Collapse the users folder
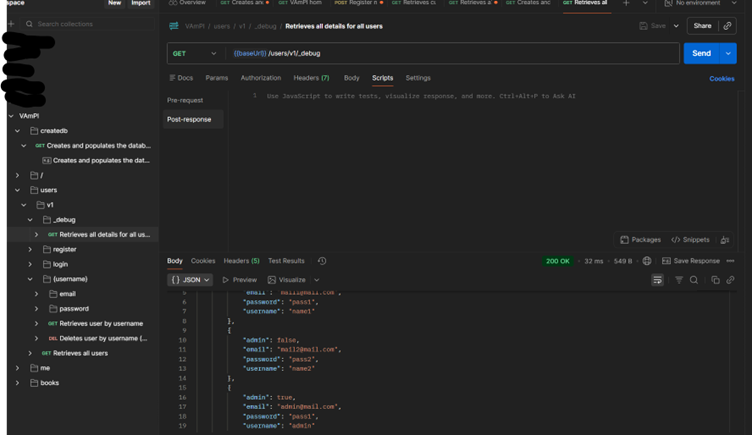Image resolution: width=752 pixels, height=435 pixels. [x=17, y=190]
